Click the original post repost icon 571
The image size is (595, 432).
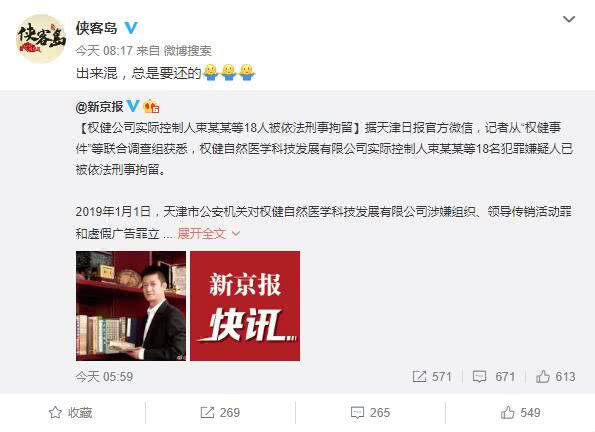click(432, 377)
